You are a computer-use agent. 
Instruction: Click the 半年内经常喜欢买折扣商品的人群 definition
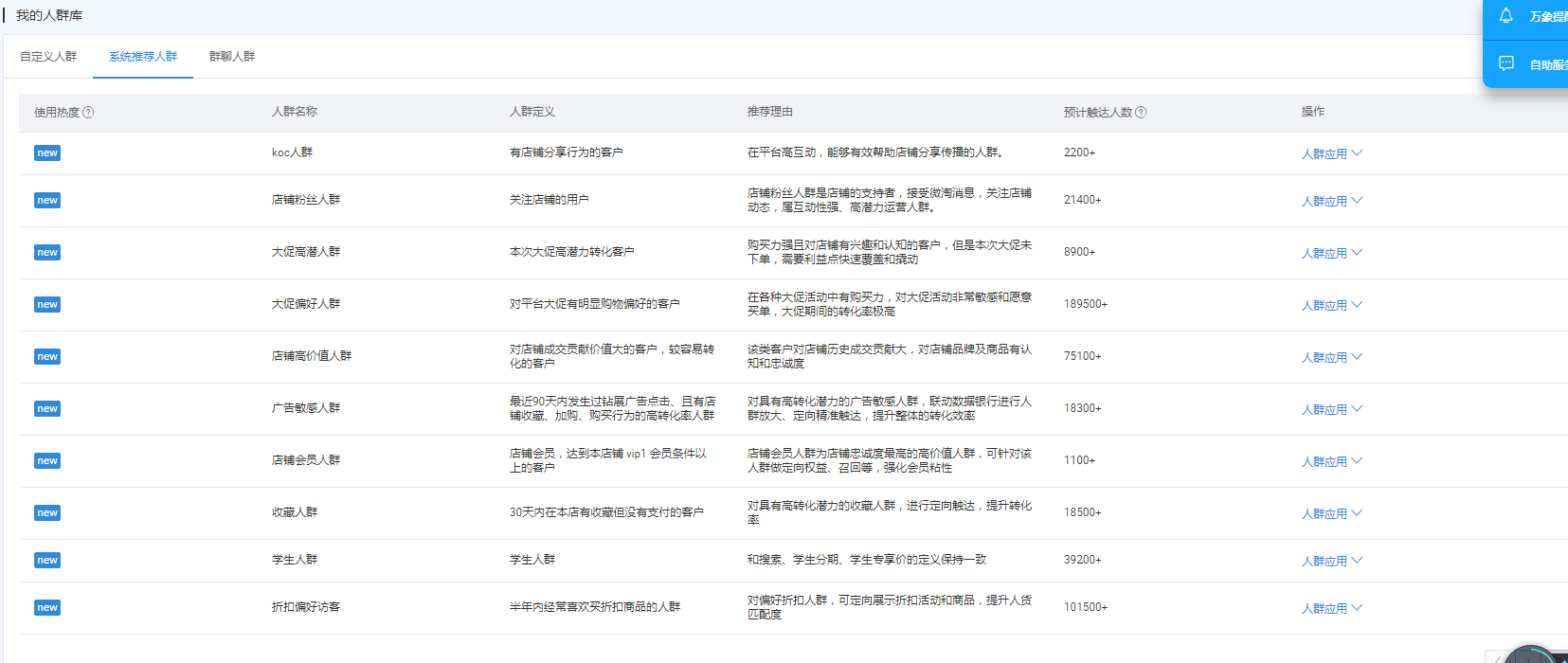[595, 607]
